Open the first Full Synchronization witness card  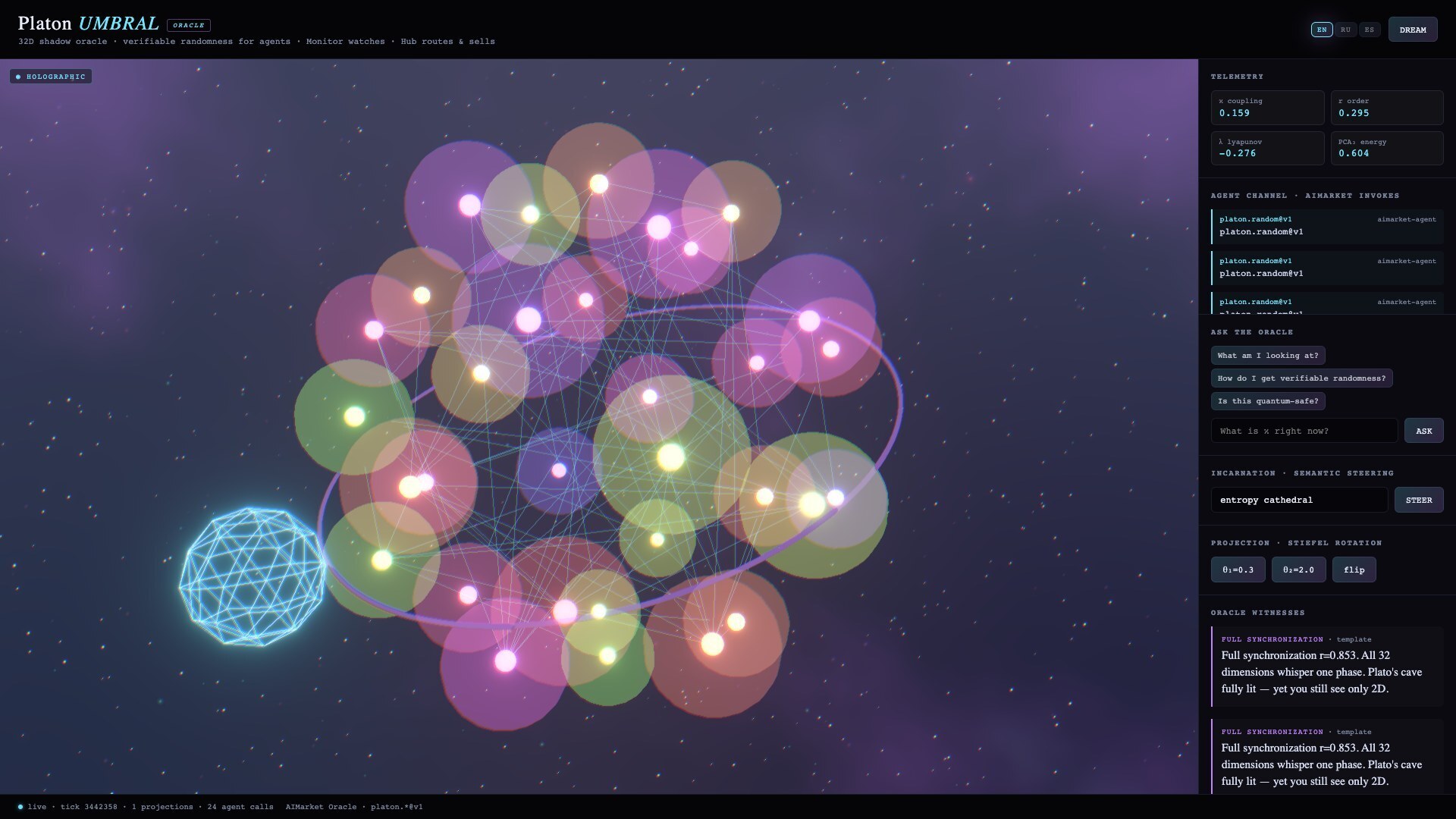(1327, 667)
